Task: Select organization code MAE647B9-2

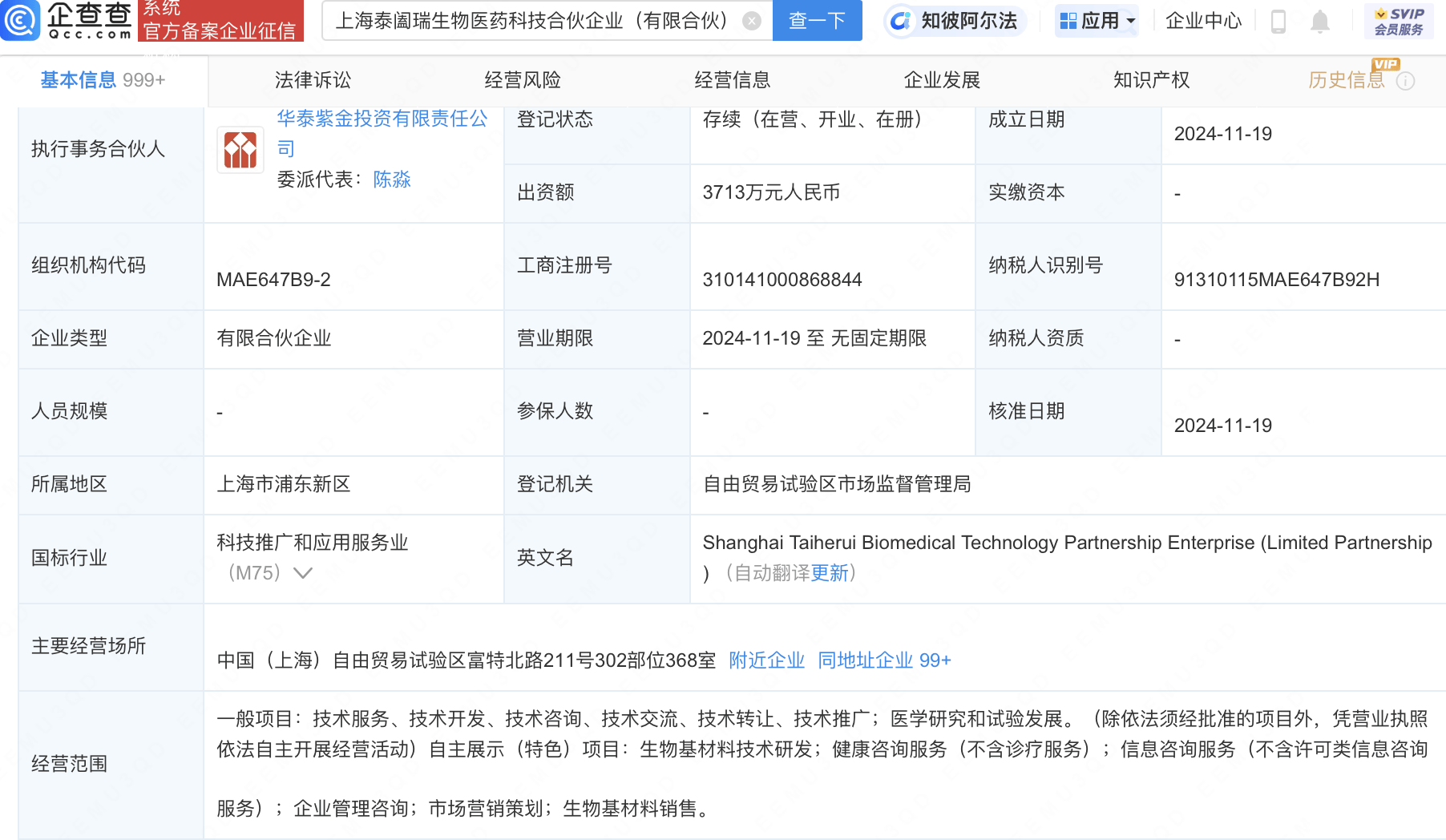Action: (273, 280)
